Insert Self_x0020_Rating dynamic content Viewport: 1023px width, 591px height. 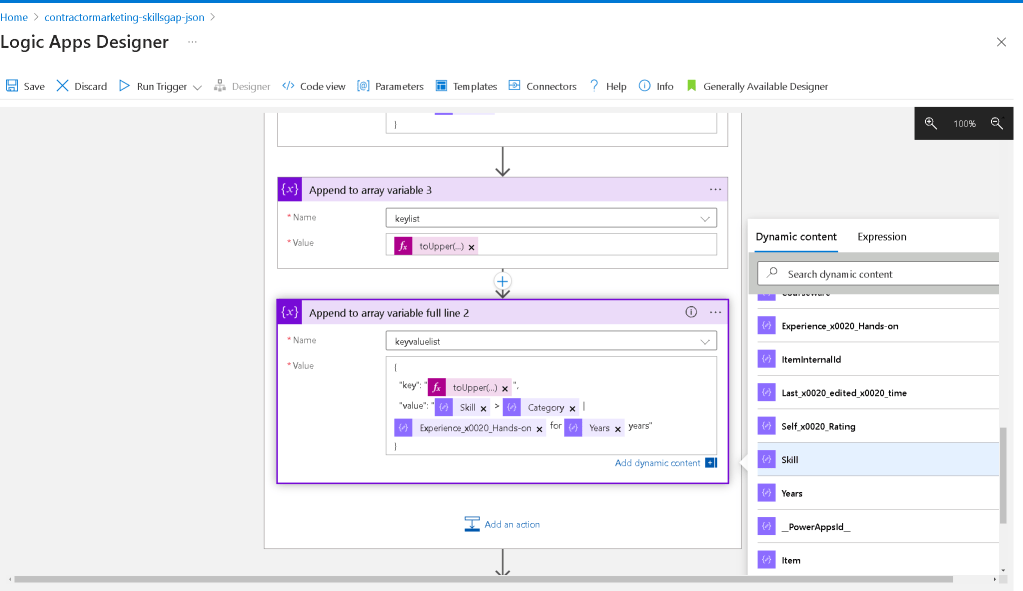tap(878, 426)
